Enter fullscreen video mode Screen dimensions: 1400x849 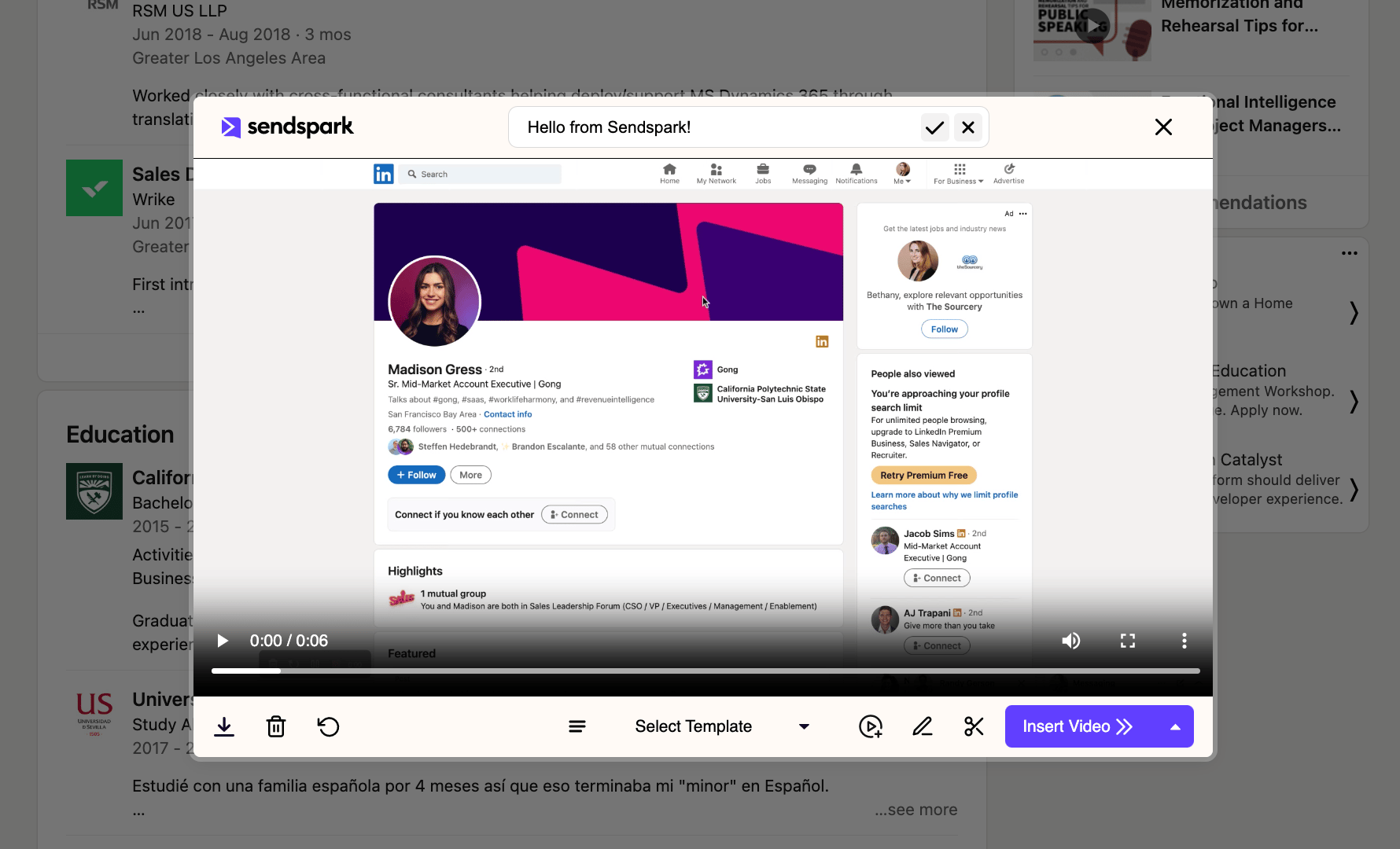[x=1128, y=641]
